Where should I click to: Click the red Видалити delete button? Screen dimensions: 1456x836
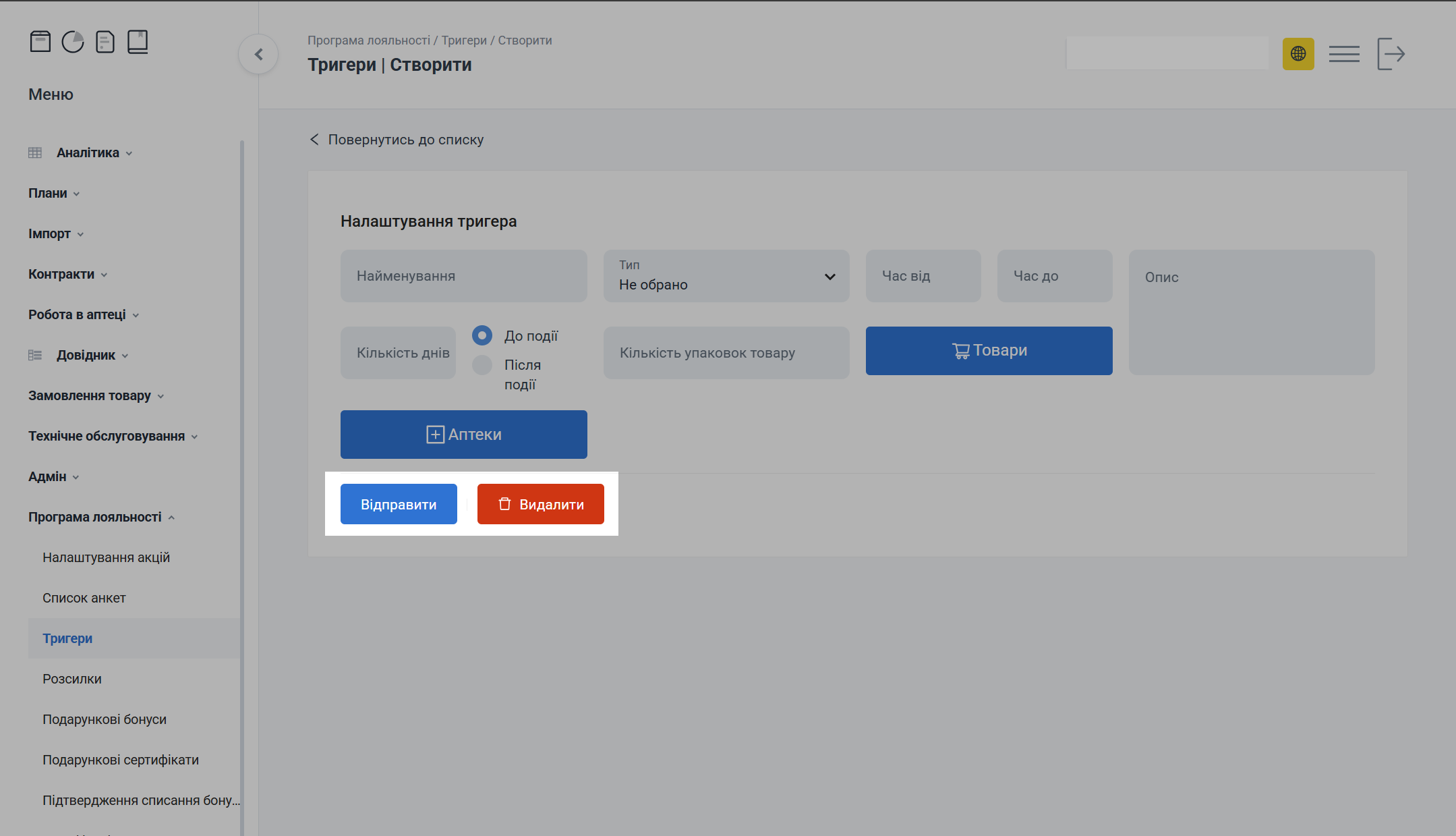point(540,504)
